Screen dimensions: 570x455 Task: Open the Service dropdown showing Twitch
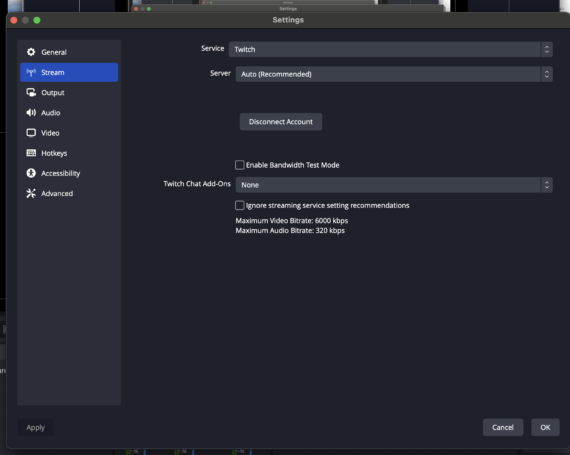pos(390,49)
